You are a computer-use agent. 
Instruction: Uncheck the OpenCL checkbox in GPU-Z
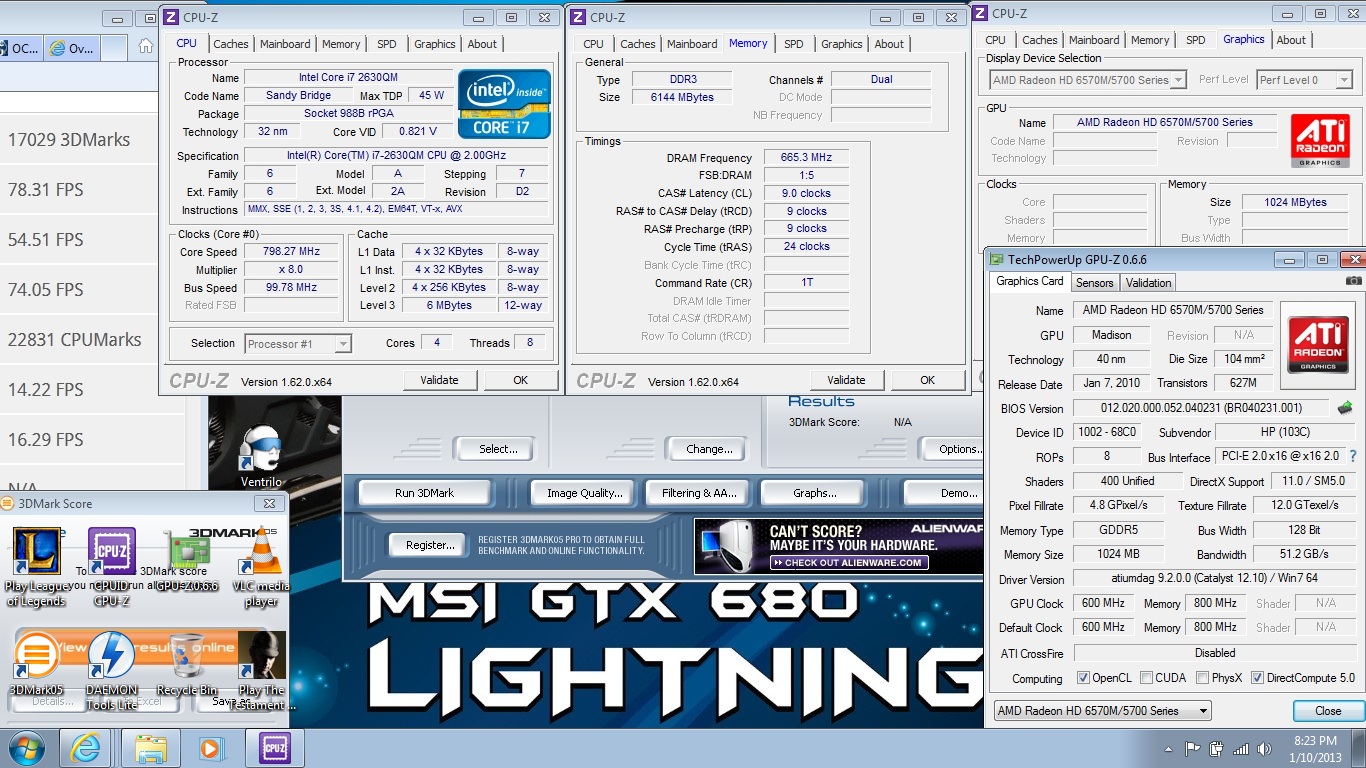click(x=1083, y=678)
